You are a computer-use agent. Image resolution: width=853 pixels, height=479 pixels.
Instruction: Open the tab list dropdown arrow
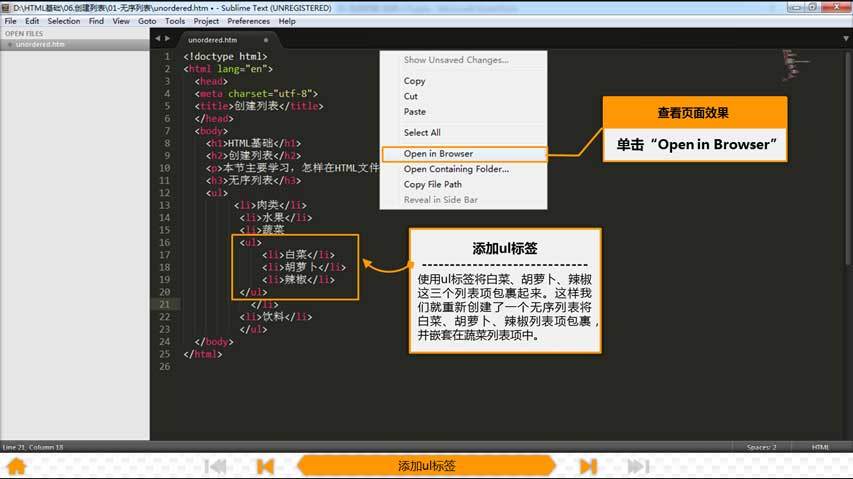tap(846, 39)
